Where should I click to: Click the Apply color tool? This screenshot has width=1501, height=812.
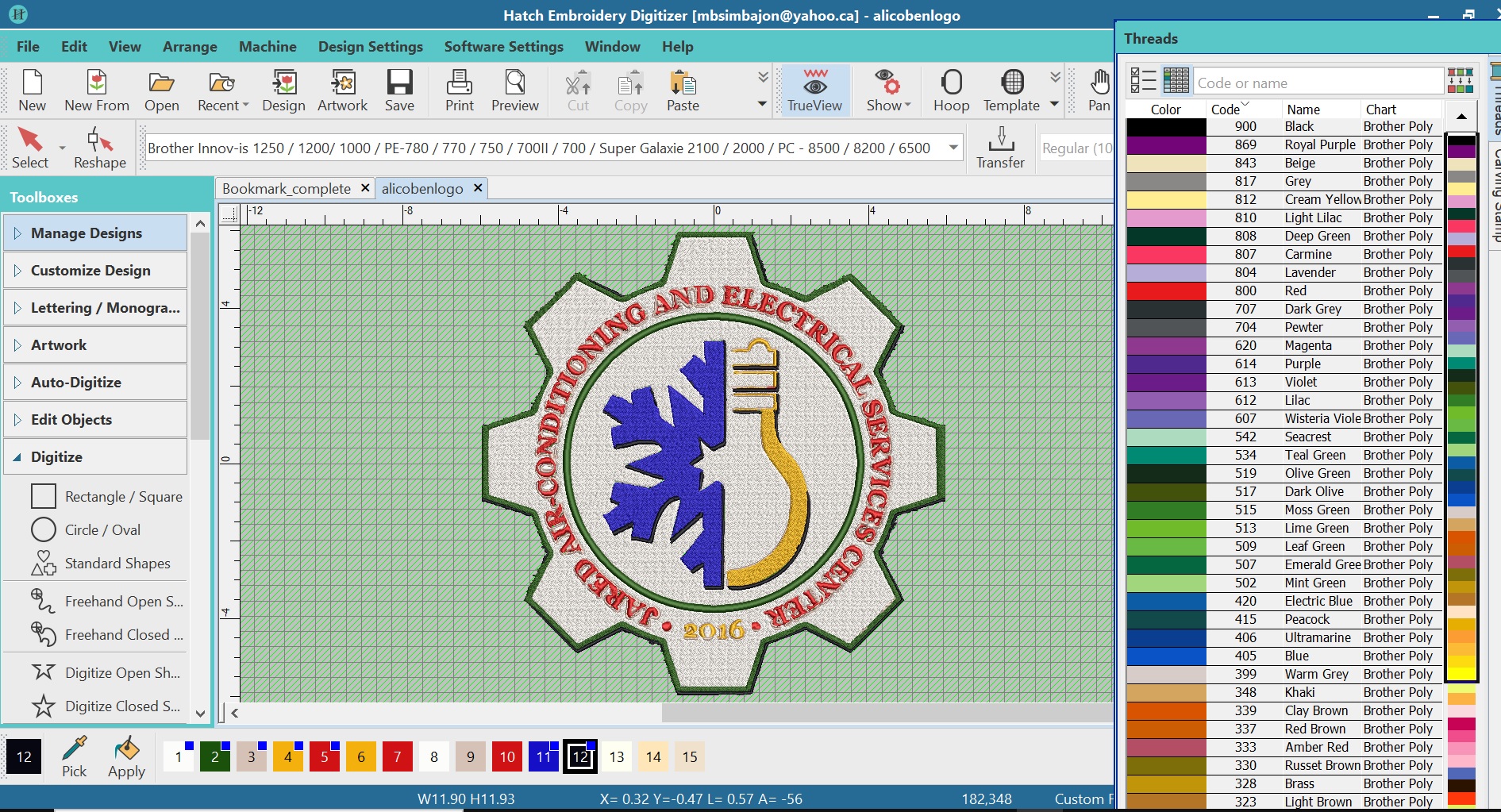click(126, 756)
